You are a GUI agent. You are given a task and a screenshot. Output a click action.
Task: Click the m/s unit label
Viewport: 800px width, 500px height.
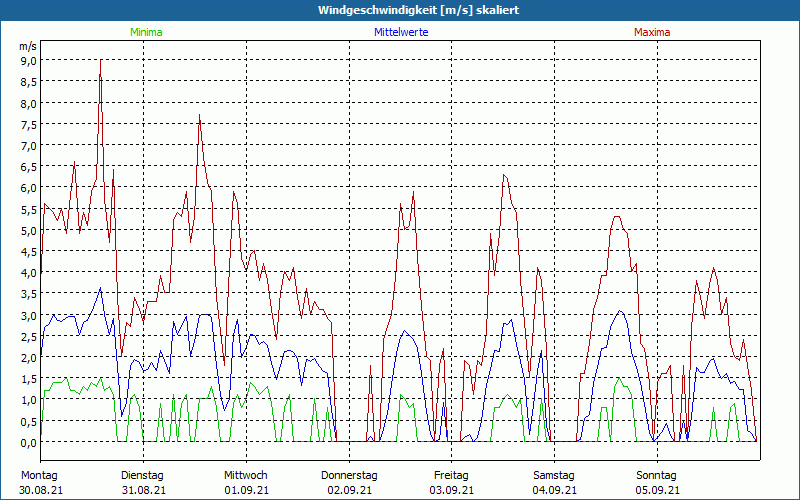point(28,46)
